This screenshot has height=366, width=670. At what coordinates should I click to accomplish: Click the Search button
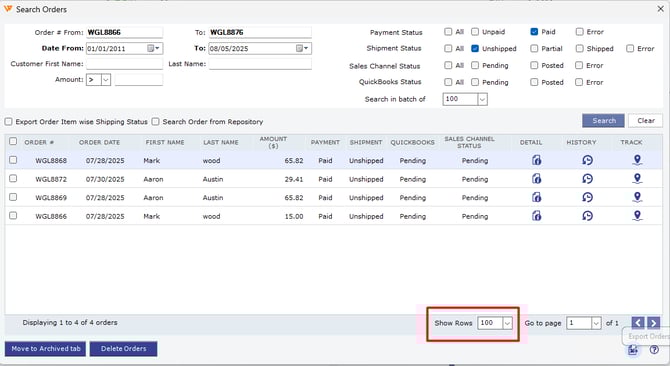tap(603, 121)
